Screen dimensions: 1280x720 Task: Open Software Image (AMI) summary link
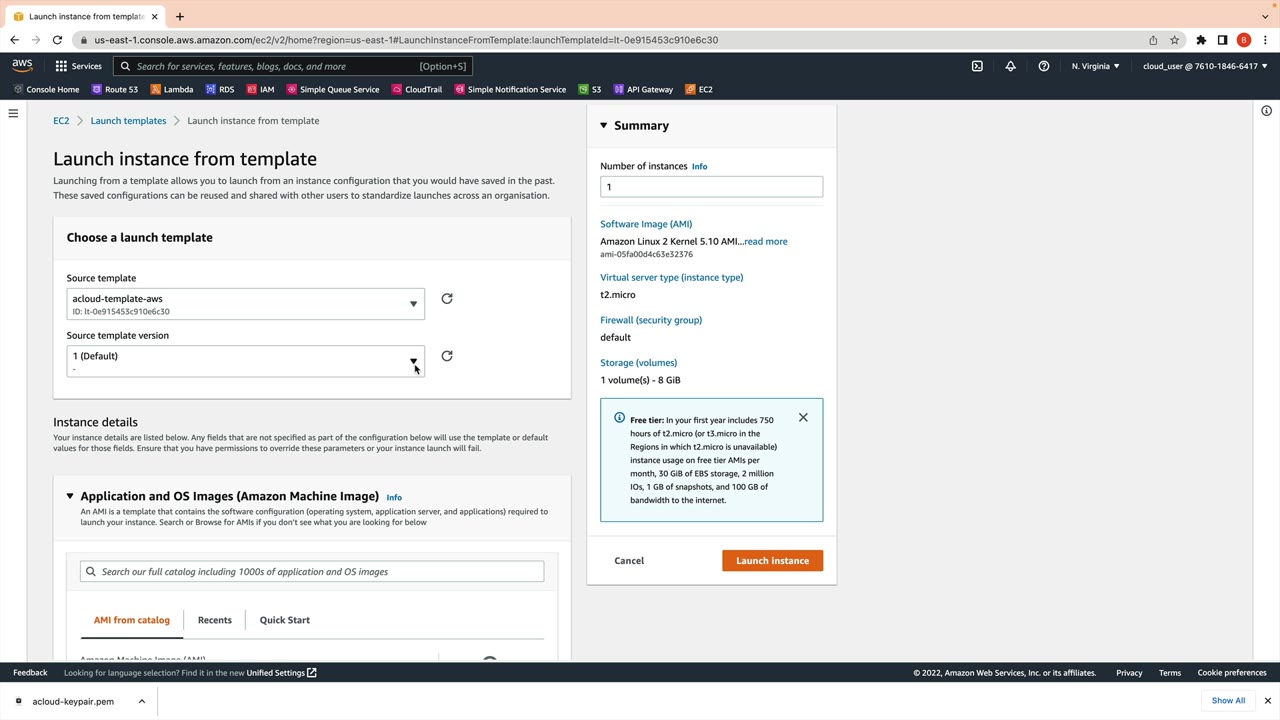[x=646, y=224]
